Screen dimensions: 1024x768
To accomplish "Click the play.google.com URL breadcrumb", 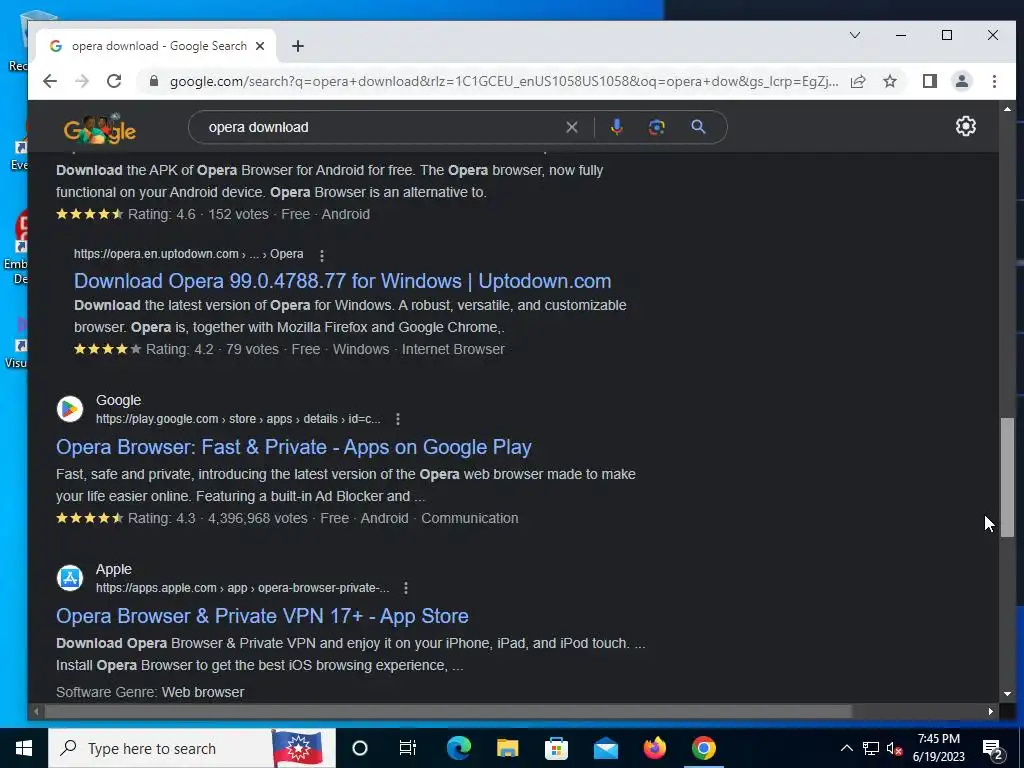I will point(238,419).
